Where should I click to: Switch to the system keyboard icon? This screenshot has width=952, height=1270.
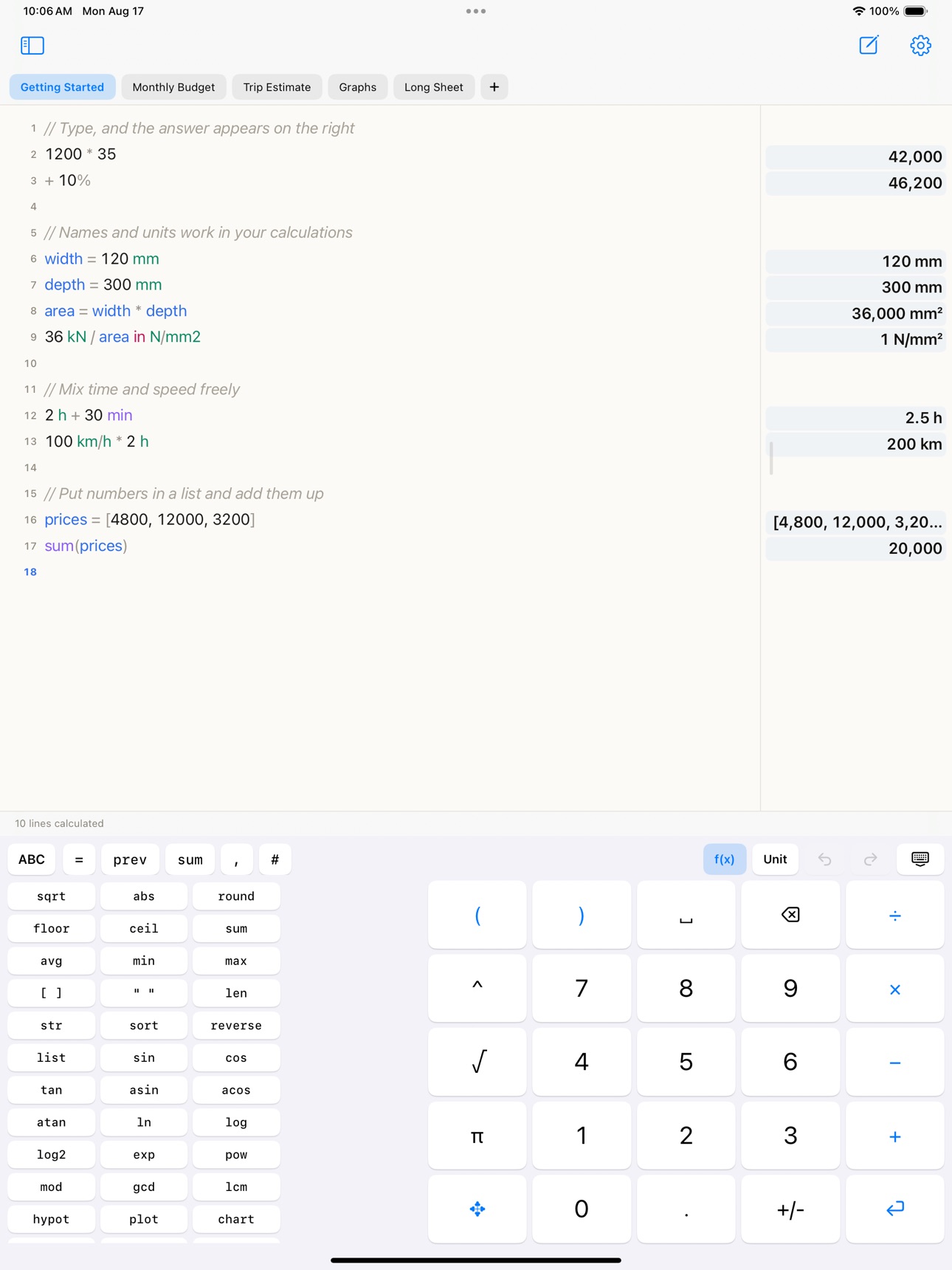coord(920,859)
